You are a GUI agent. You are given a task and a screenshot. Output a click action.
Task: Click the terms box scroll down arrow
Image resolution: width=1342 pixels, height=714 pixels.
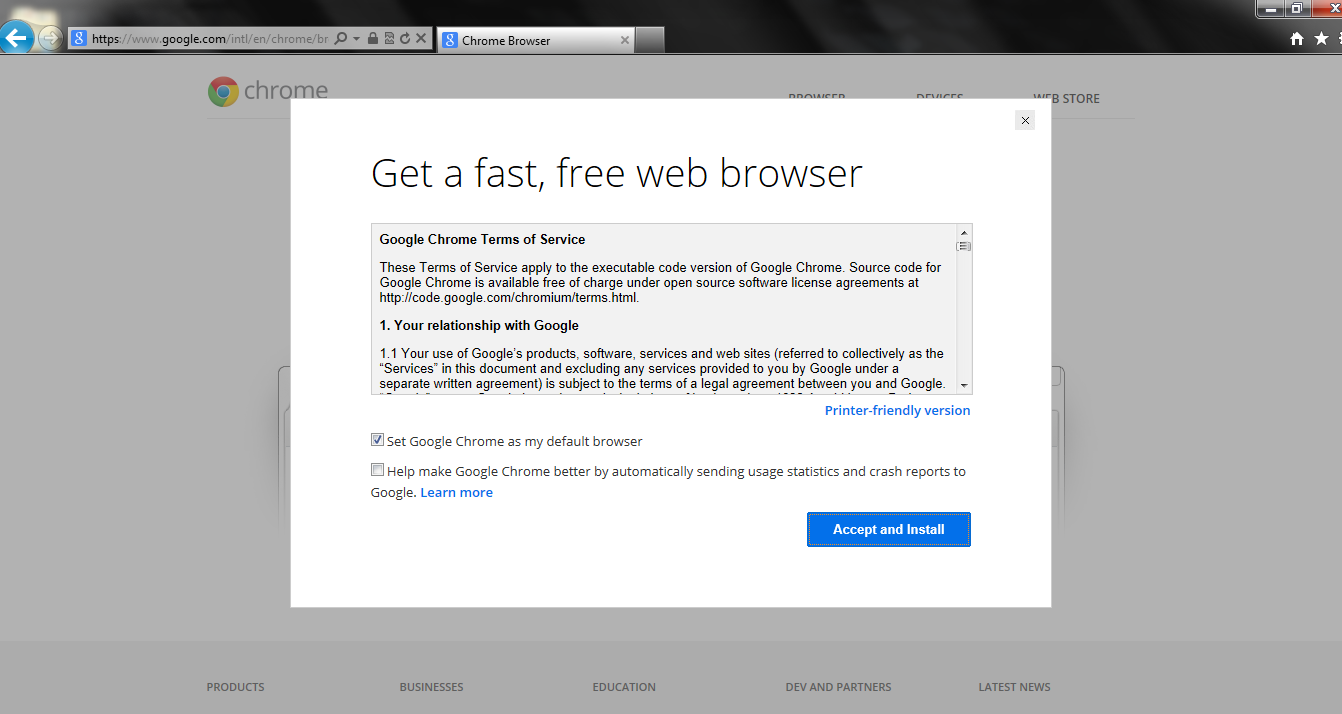click(964, 386)
